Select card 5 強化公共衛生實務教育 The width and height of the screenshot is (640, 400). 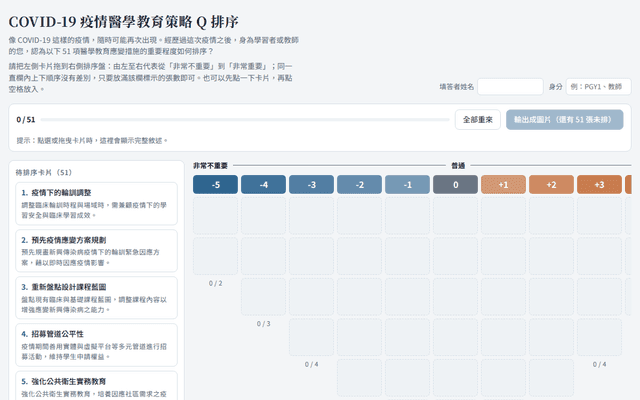[x=96, y=386]
